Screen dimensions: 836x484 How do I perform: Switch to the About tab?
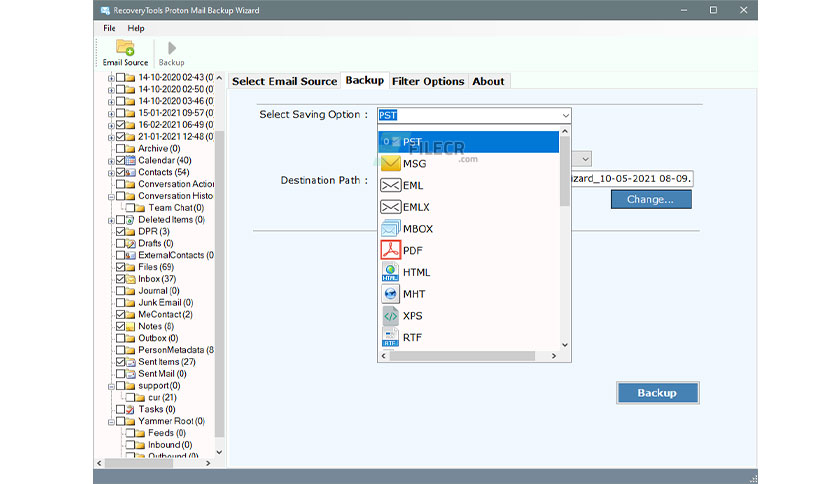point(488,81)
